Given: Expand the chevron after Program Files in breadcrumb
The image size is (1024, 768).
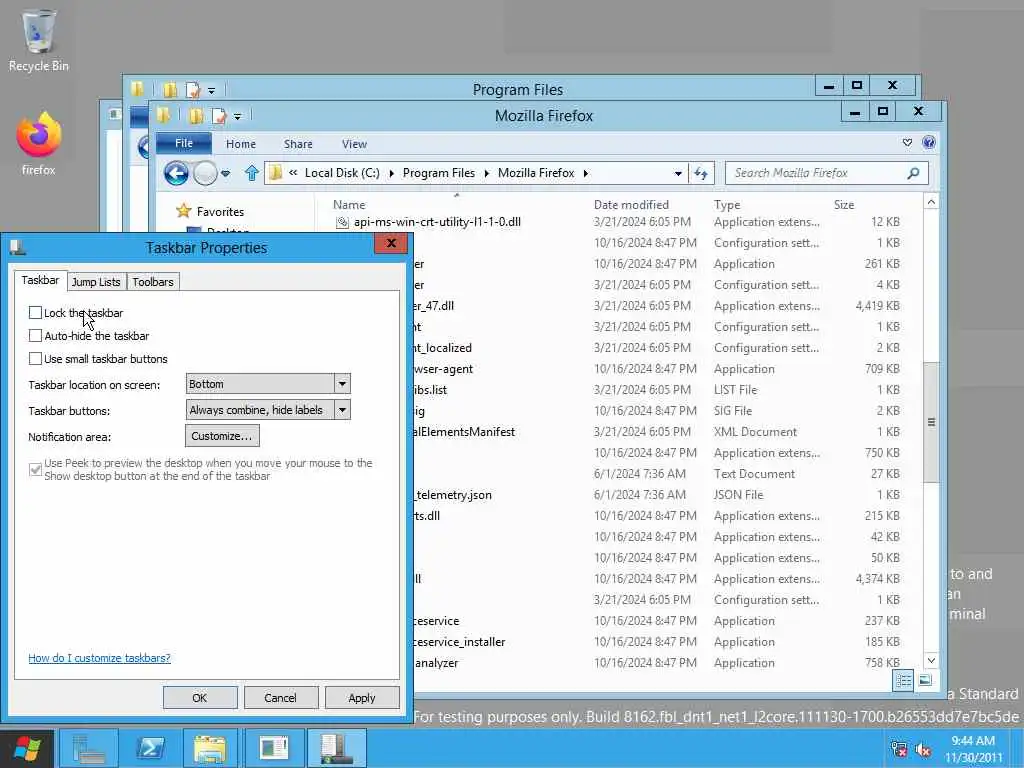Looking at the screenshot, I should [487, 173].
